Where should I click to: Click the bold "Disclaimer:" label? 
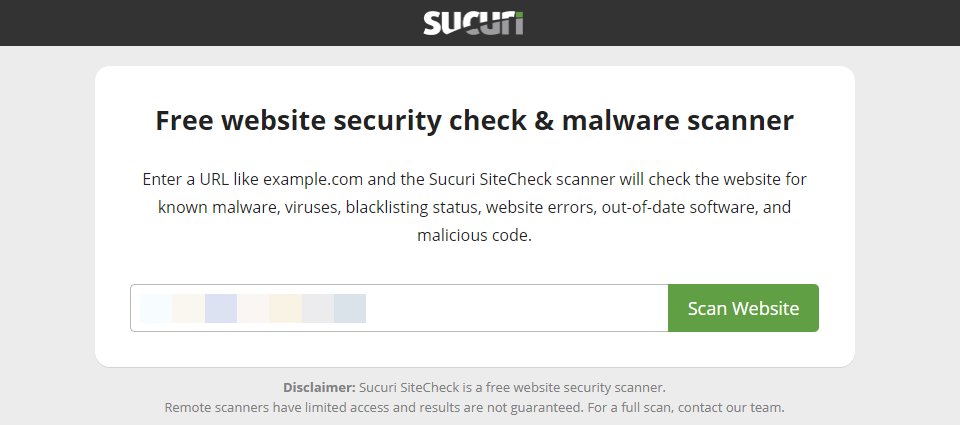[x=319, y=387]
